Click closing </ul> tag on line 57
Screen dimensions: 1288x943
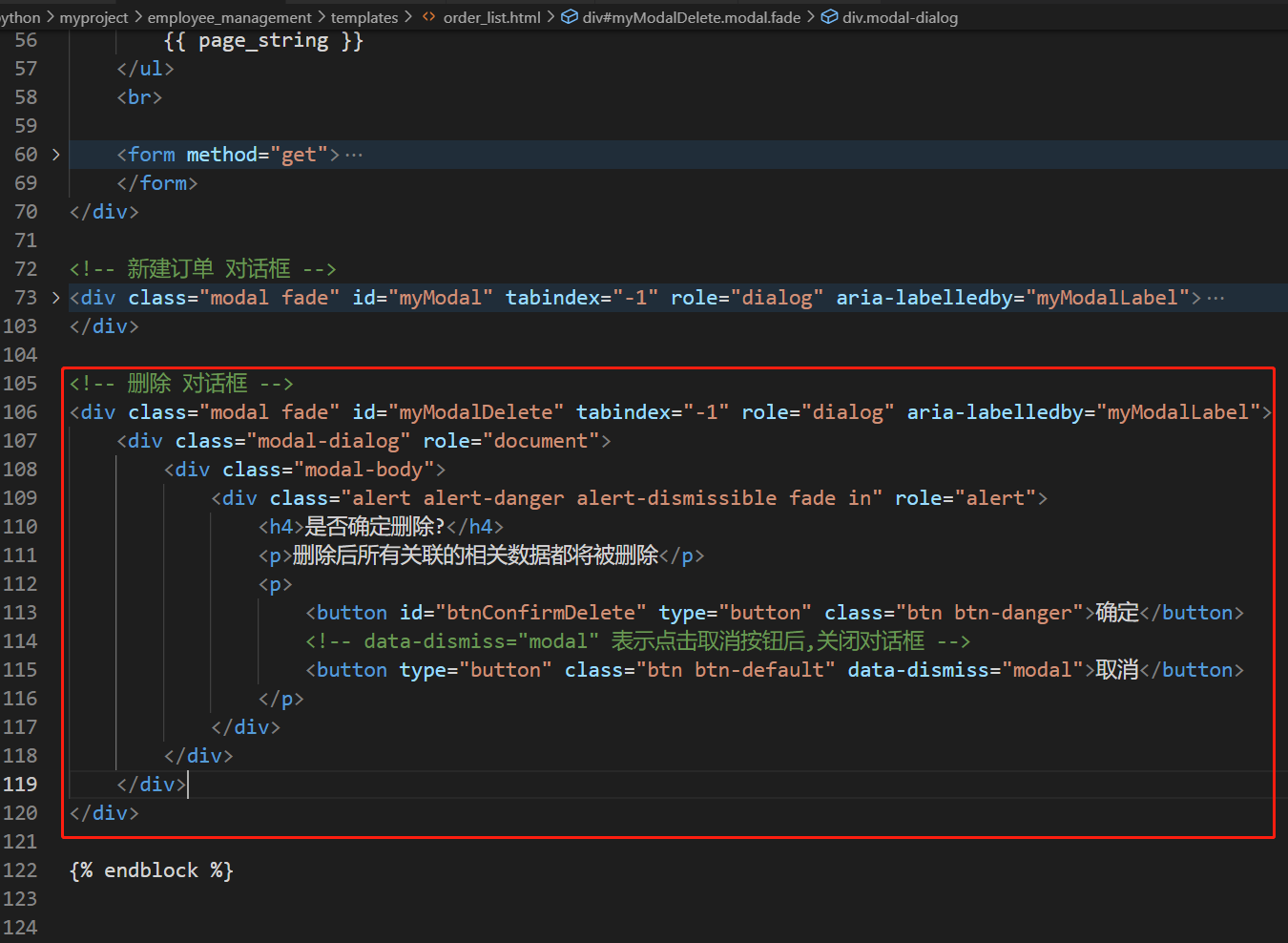click(146, 69)
